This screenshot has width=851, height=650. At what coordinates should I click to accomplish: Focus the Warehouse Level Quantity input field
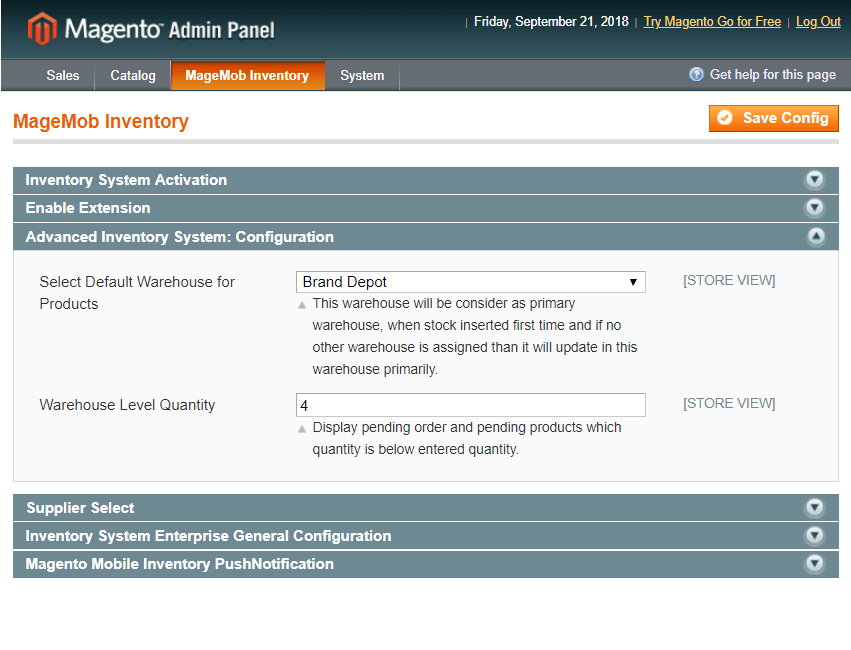pos(471,405)
